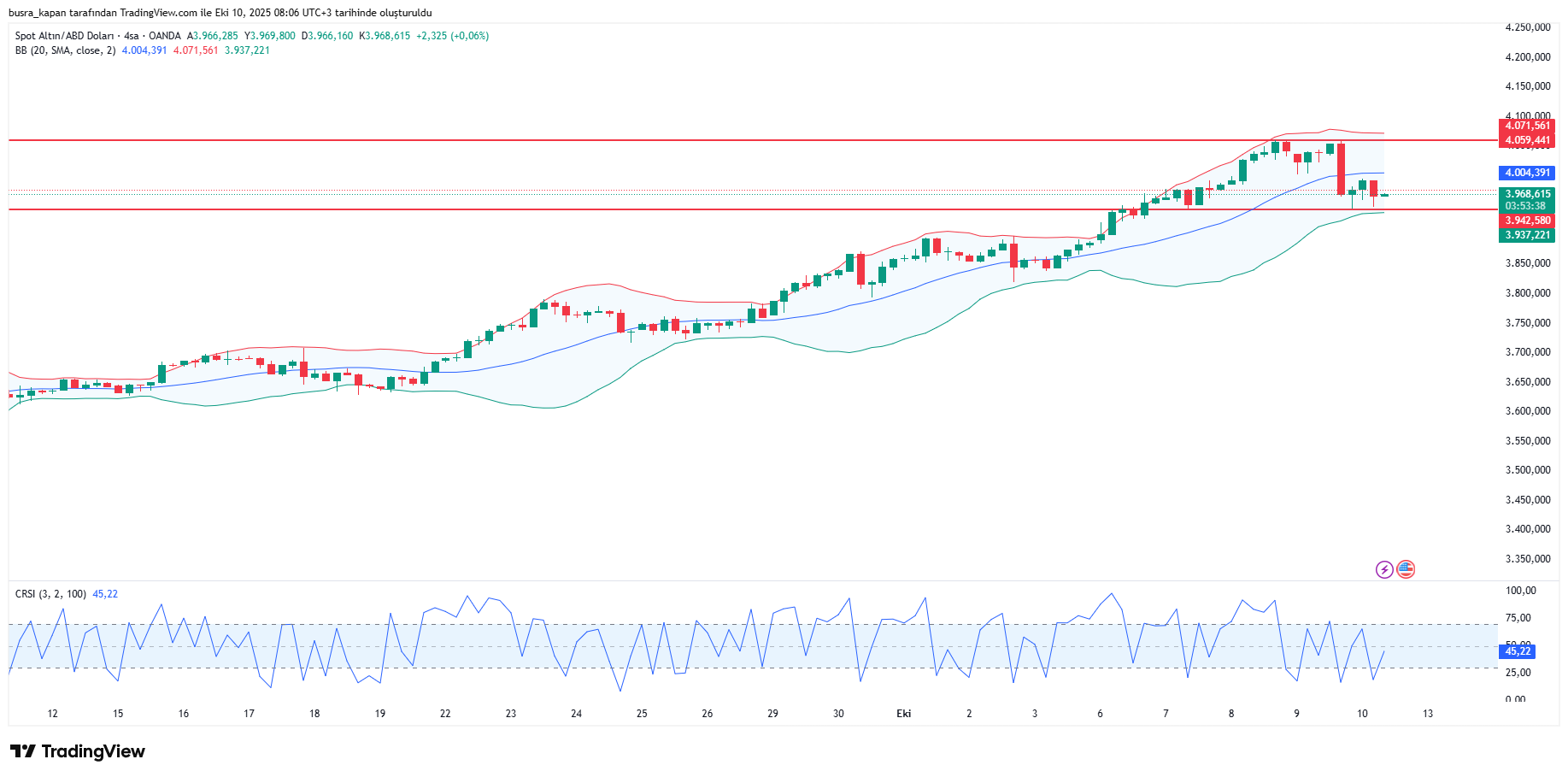1568x777 pixels.
Task: Click the 'Eki' month marker on time axis
Action: point(903,714)
